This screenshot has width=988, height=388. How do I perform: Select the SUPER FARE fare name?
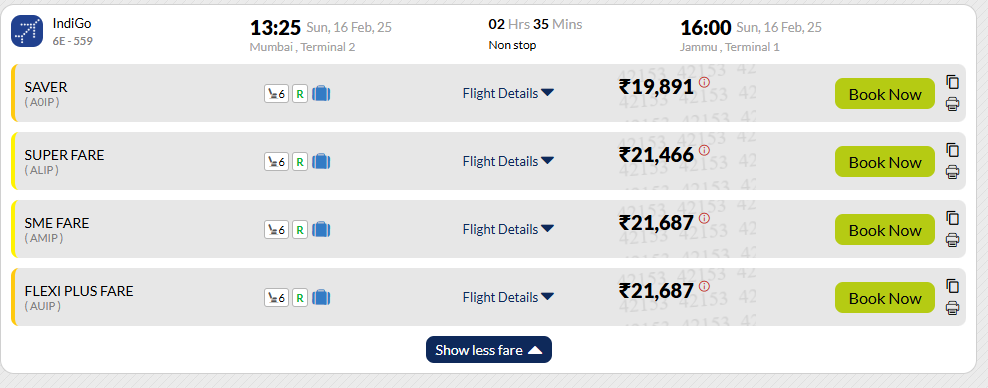[64, 155]
